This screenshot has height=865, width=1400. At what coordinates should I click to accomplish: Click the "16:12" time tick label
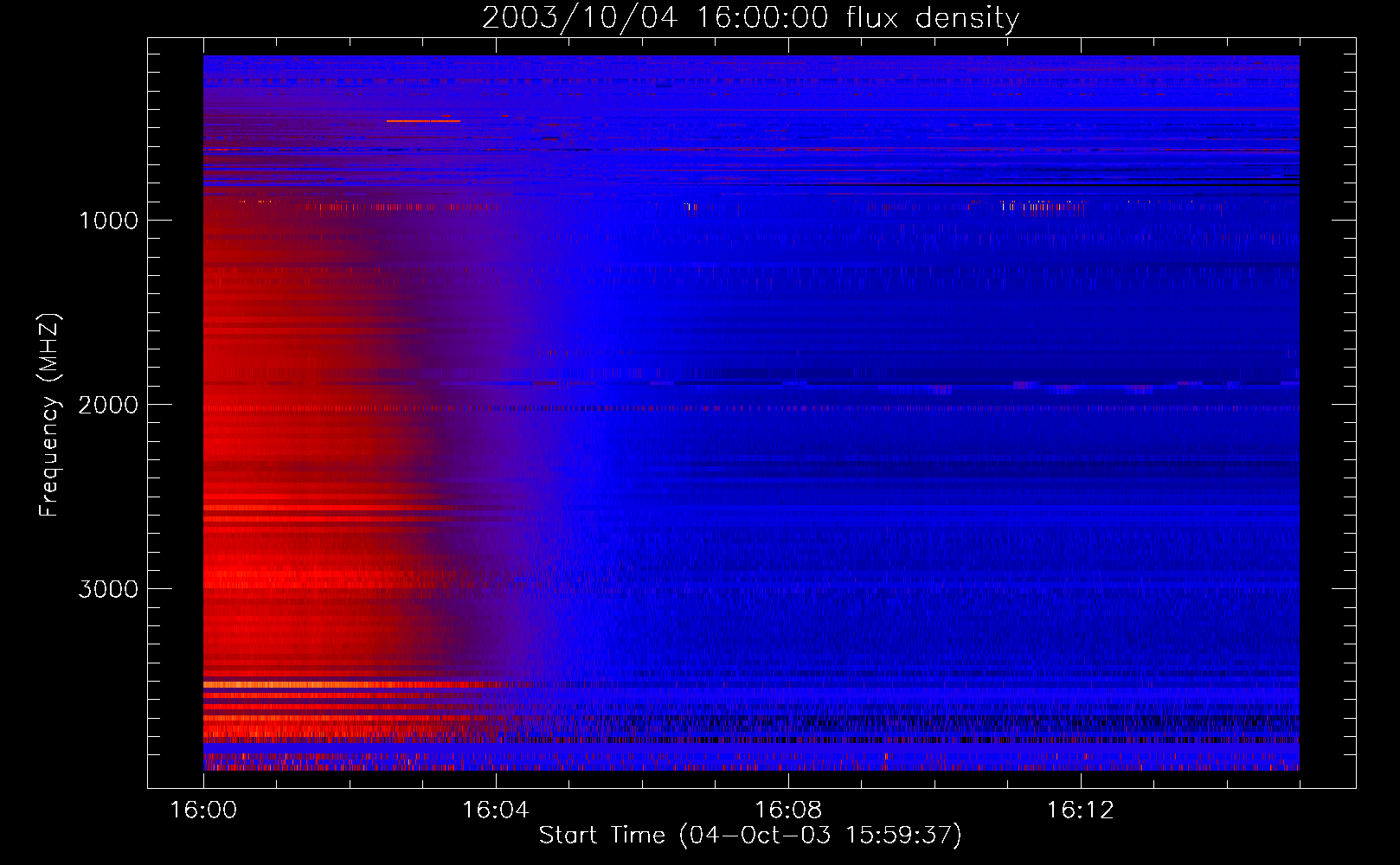pyautogui.click(x=1081, y=810)
